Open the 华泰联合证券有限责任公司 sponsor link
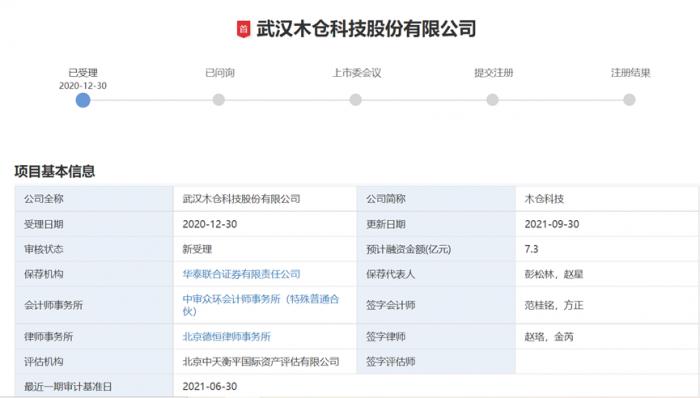This screenshot has height=398, width=700. (x=241, y=274)
